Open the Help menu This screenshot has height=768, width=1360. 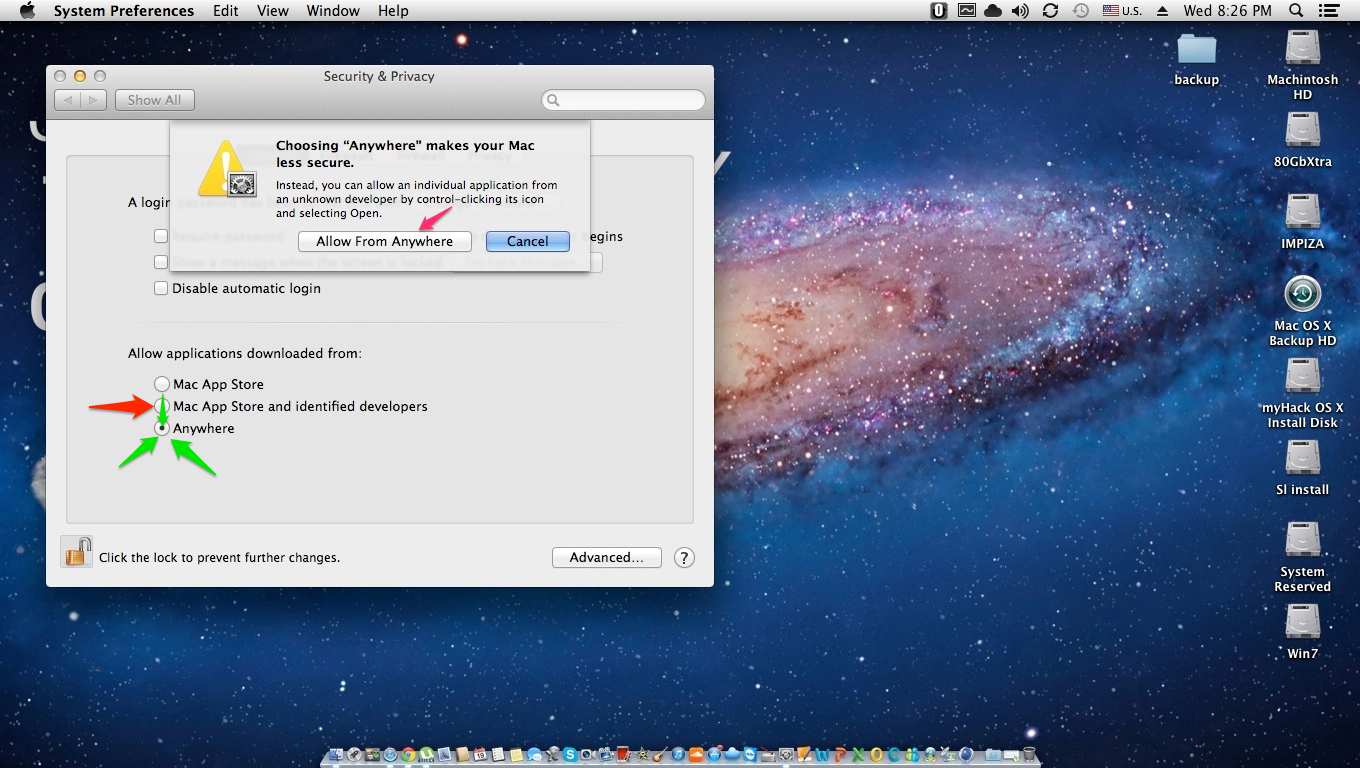pos(393,11)
